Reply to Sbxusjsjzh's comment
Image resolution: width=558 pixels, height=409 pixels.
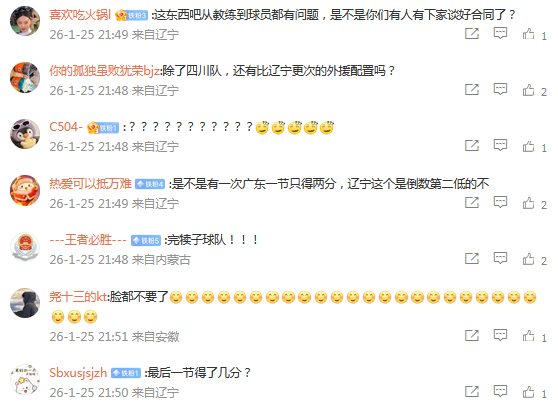click(500, 391)
